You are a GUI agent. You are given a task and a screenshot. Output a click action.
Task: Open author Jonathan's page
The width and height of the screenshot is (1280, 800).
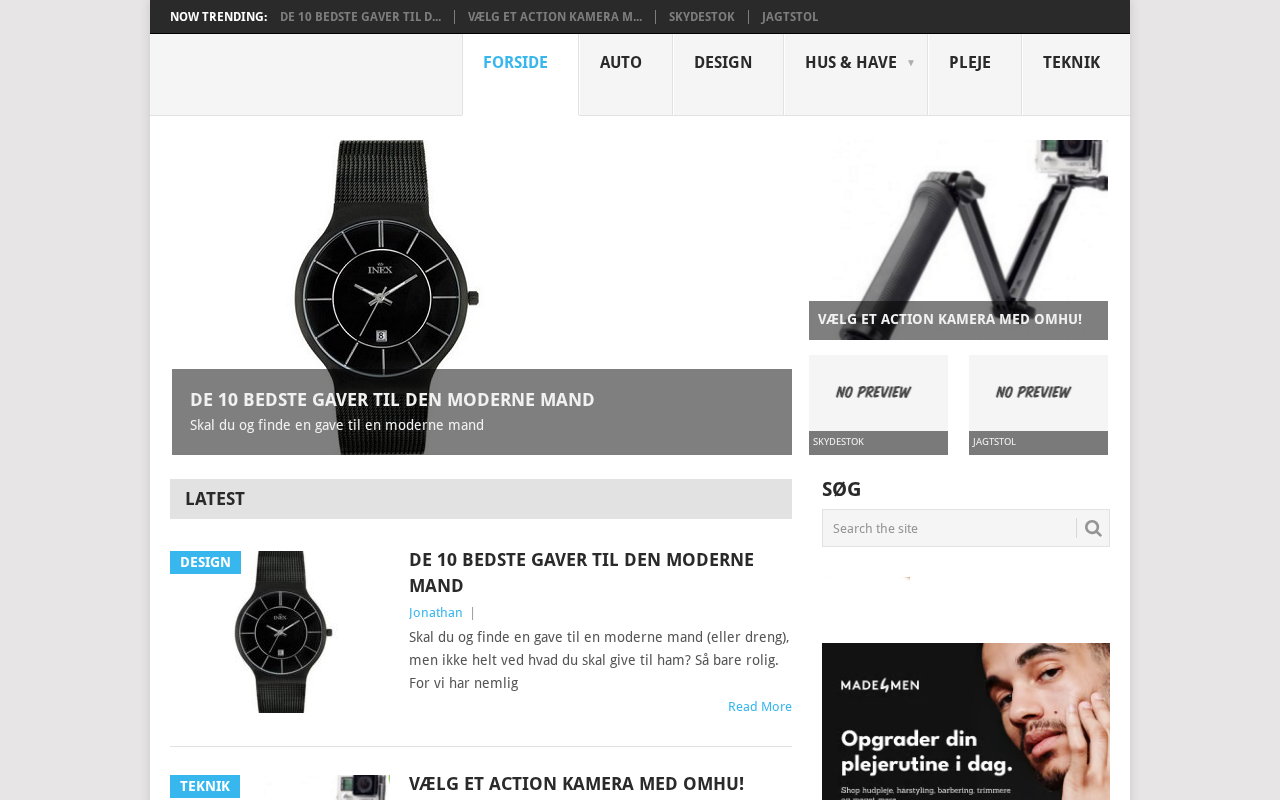pos(436,613)
